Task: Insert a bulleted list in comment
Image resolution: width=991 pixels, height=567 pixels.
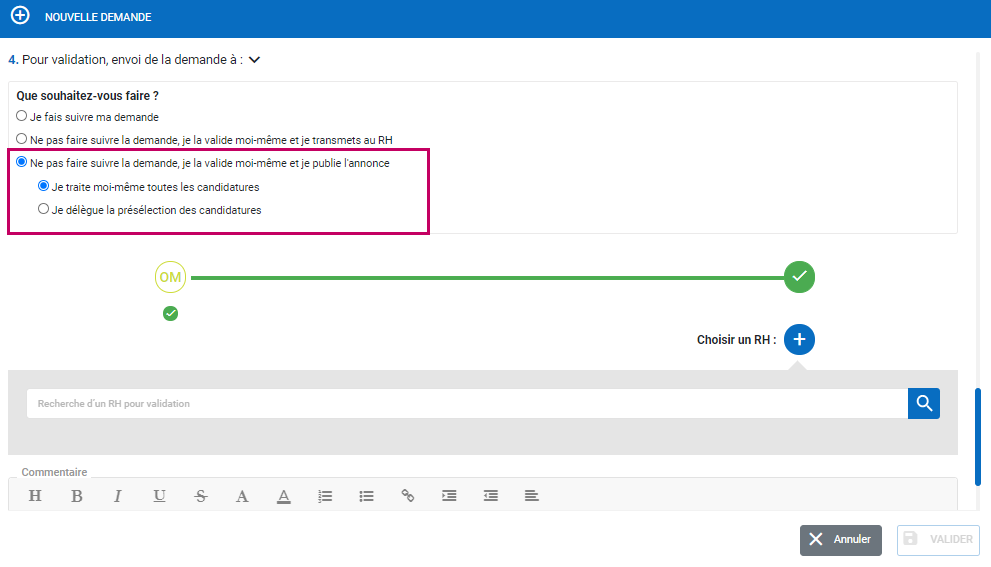Action: click(x=366, y=496)
